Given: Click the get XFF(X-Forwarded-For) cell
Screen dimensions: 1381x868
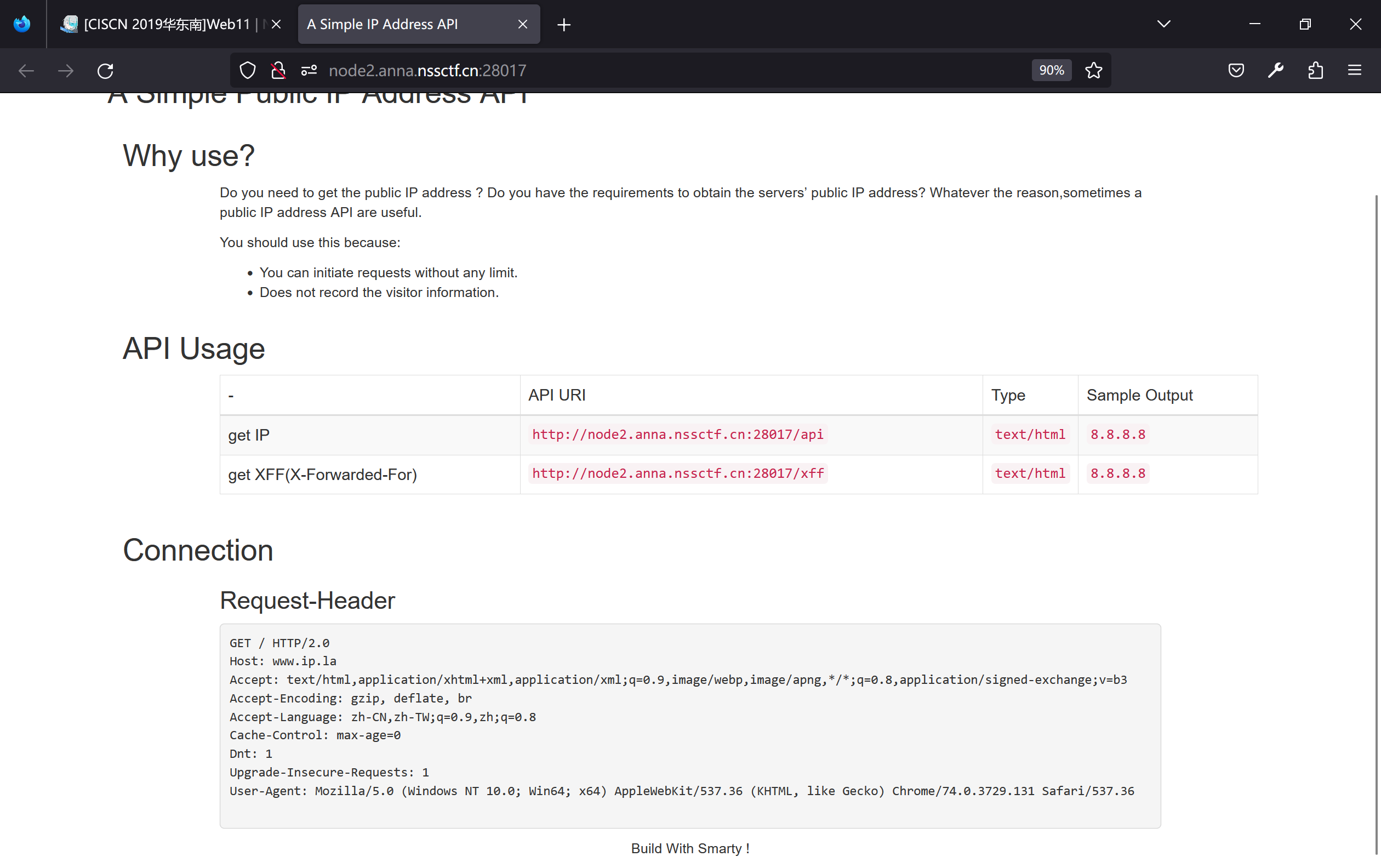Looking at the screenshot, I should tap(370, 475).
